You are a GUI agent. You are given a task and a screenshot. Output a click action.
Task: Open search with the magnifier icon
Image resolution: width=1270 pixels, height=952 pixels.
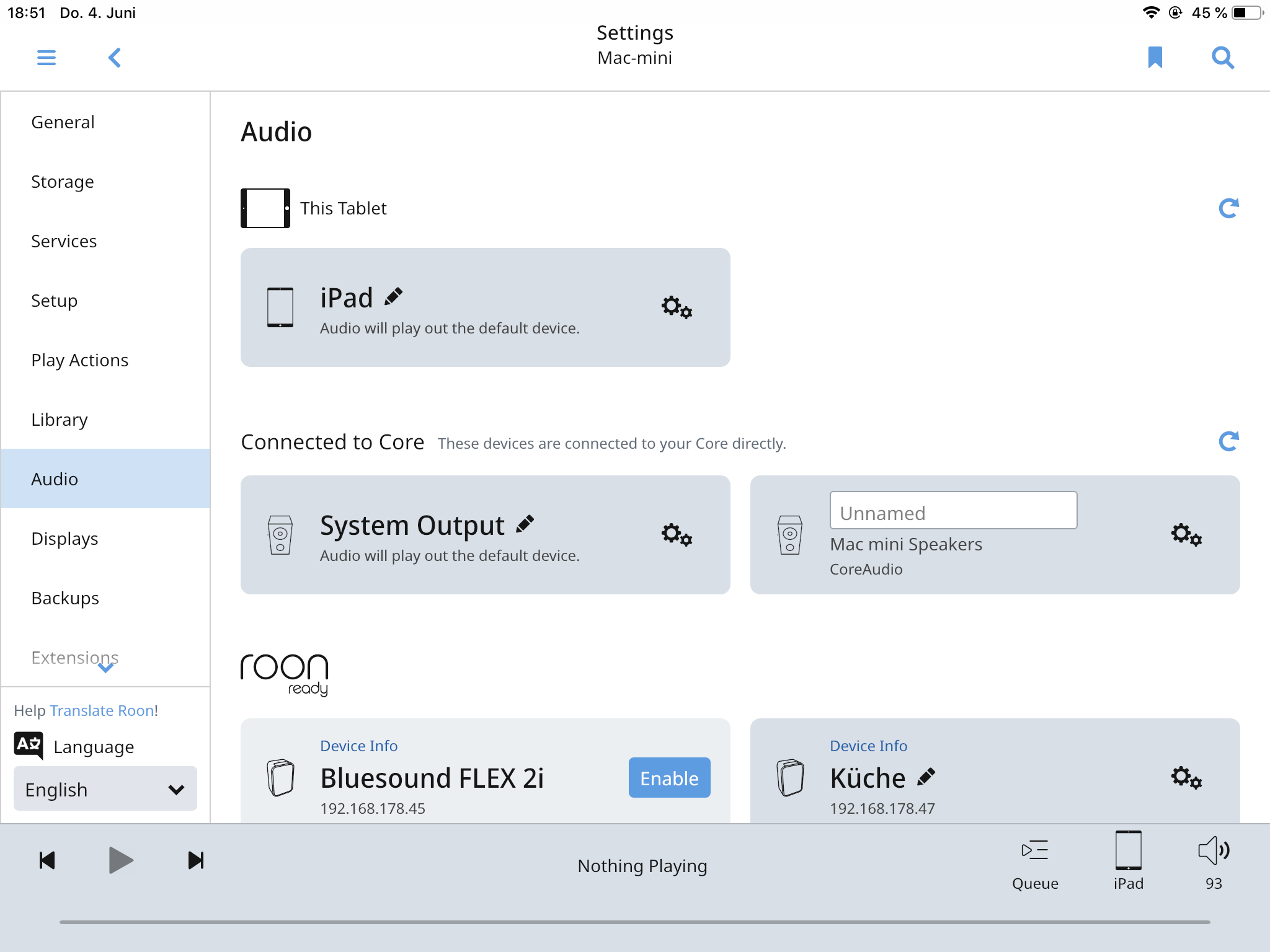(x=1223, y=58)
